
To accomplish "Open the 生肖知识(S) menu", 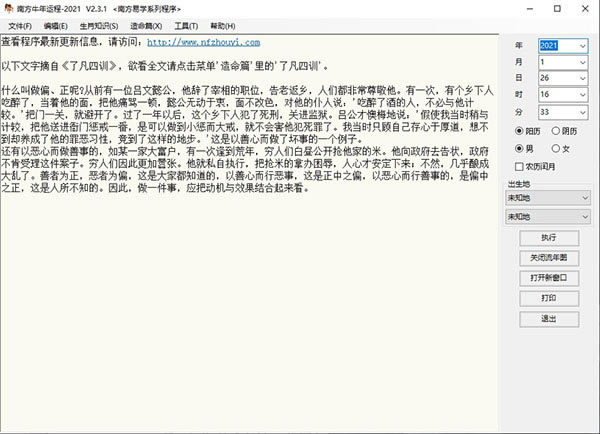I will 99,26.
